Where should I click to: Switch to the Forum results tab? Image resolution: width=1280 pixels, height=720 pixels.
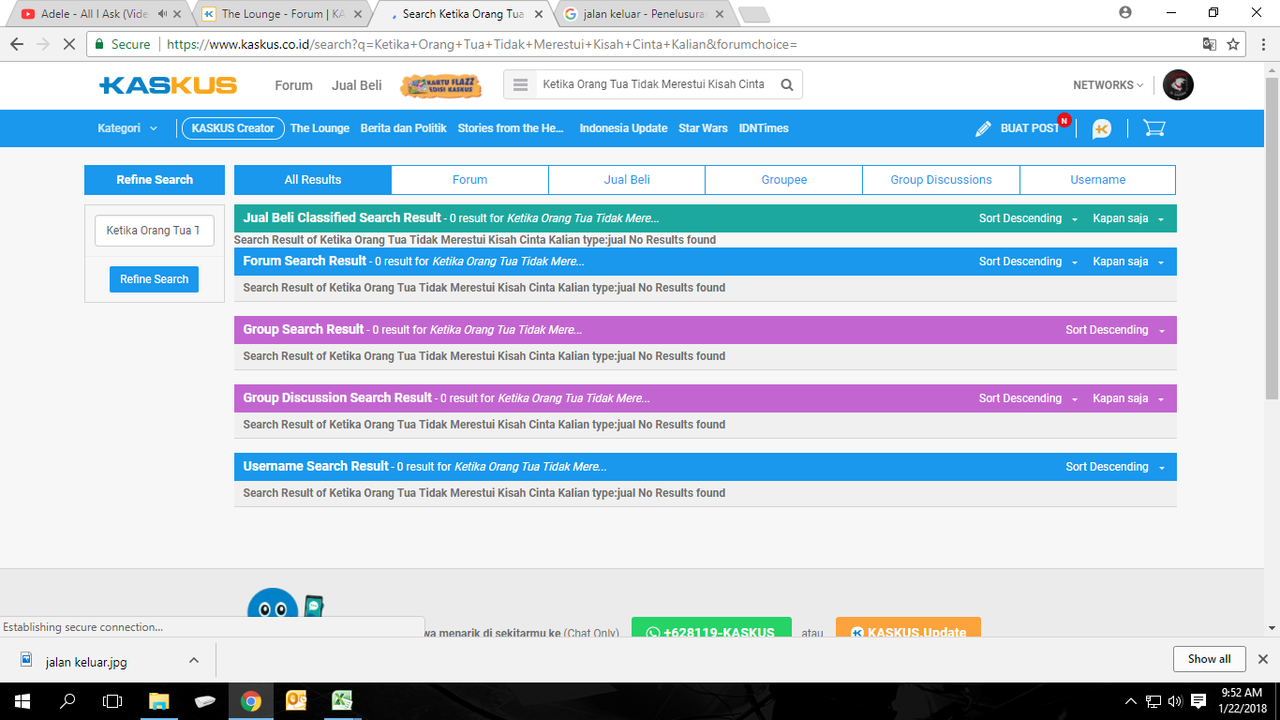click(470, 180)
